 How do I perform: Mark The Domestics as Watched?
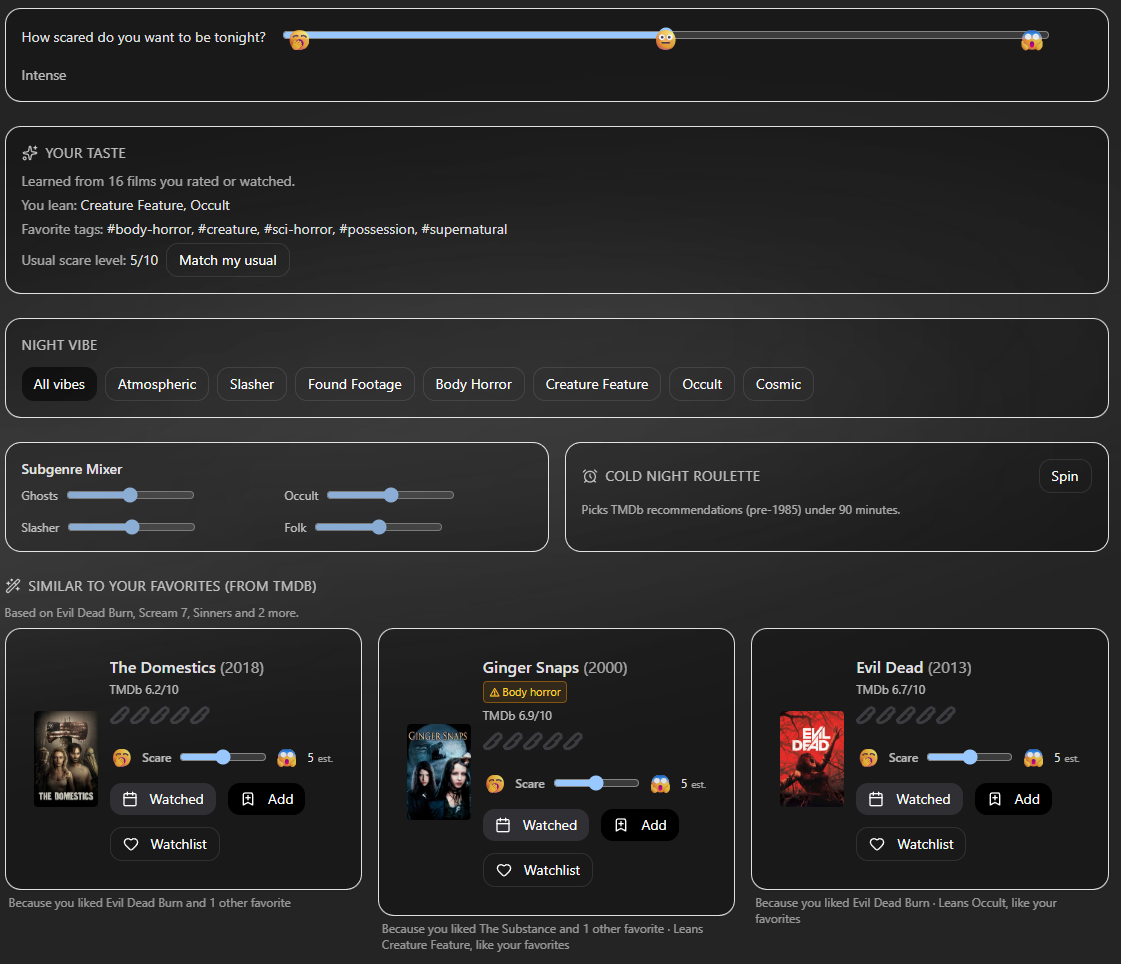(163, 800)
